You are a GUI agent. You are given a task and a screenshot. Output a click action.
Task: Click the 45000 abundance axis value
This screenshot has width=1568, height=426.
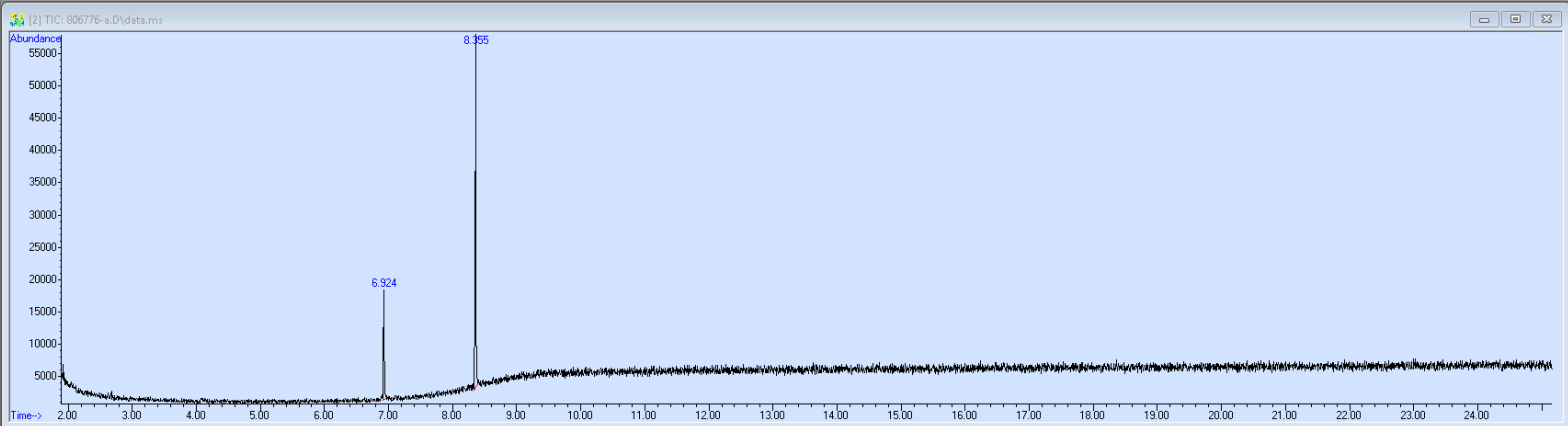point(44,118)
